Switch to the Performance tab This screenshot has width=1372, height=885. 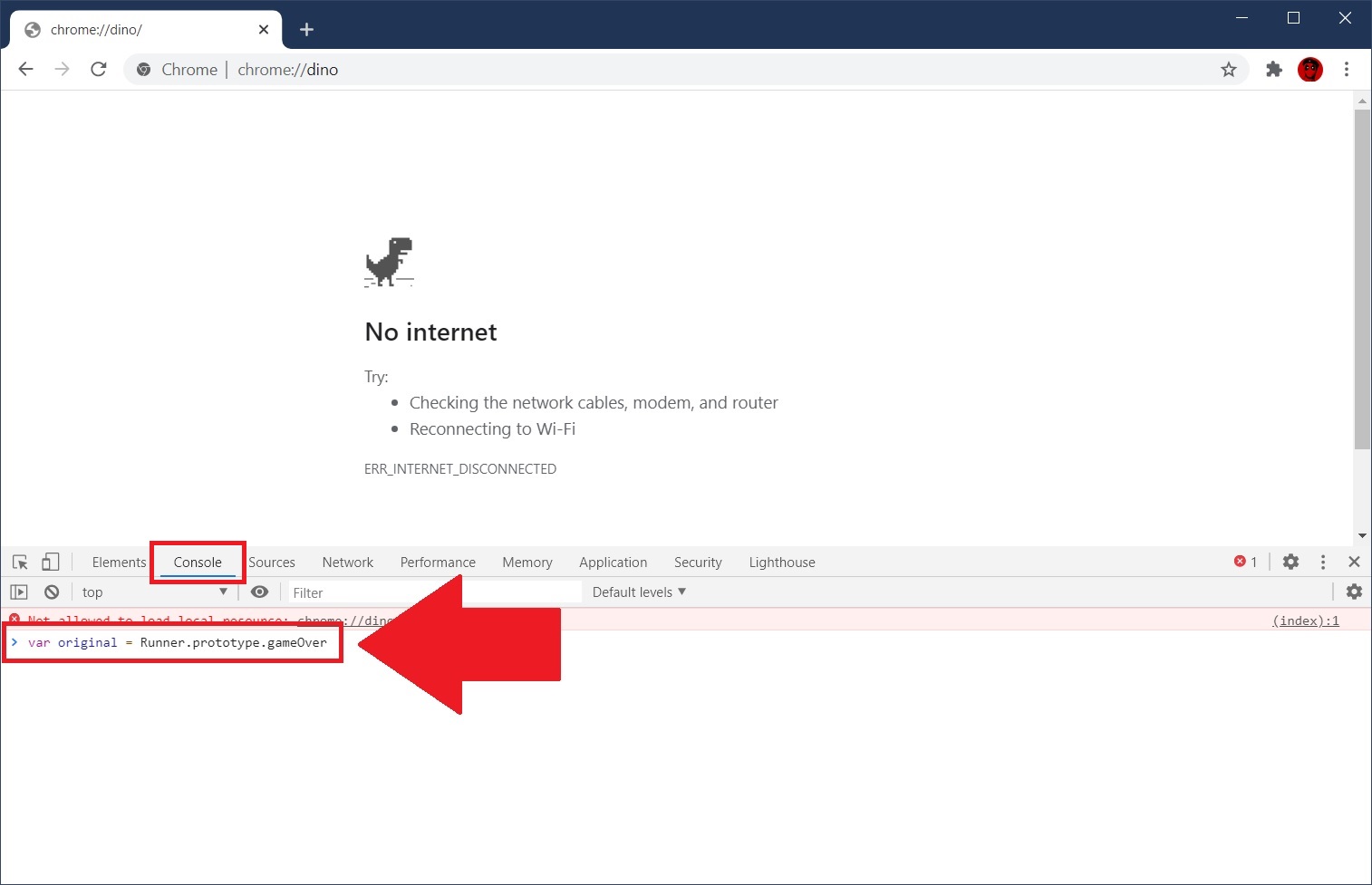point(438,563)
